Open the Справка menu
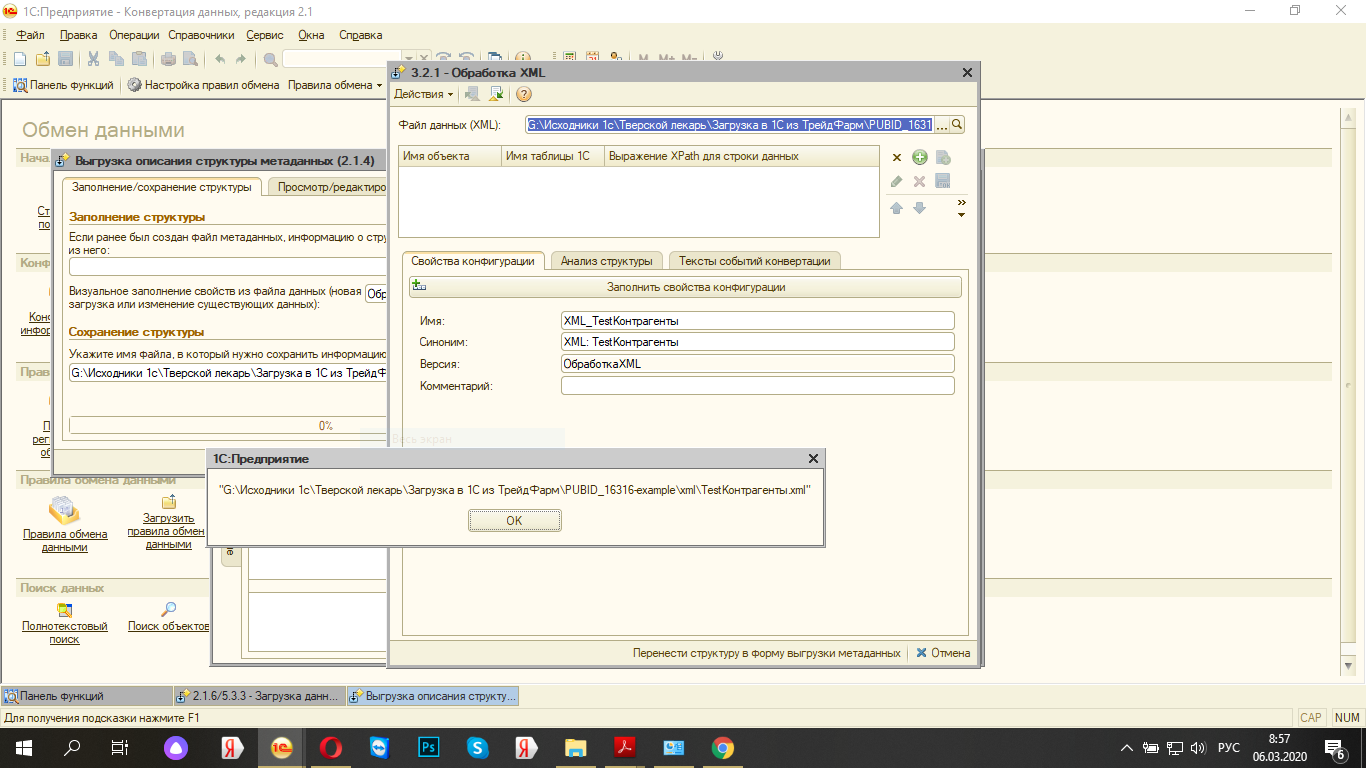Screen dimensions: 1366x768 pos(361,35)
